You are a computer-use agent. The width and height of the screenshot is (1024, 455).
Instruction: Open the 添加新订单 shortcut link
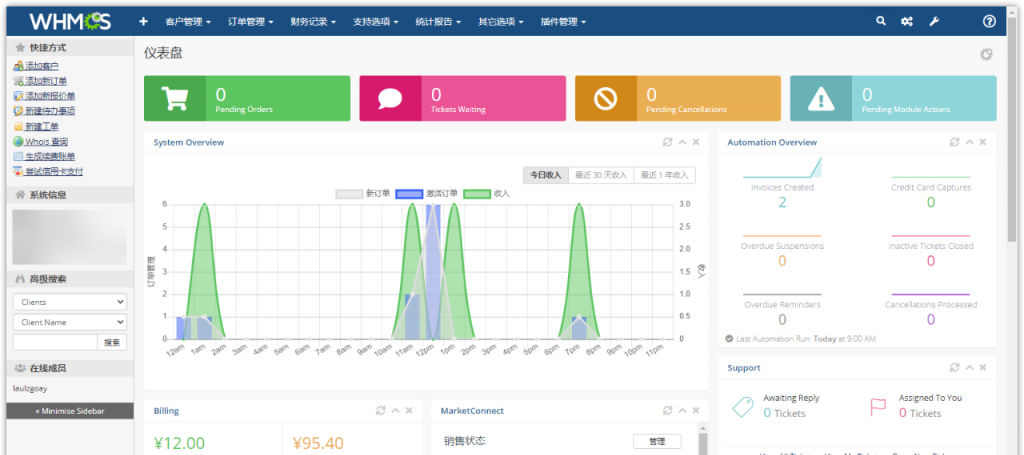[x=46, y=81]
